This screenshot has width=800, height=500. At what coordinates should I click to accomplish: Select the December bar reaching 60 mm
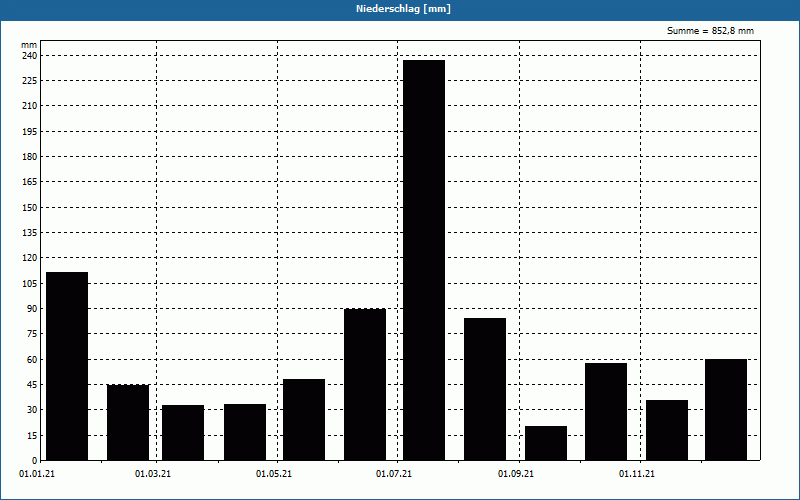726,410
